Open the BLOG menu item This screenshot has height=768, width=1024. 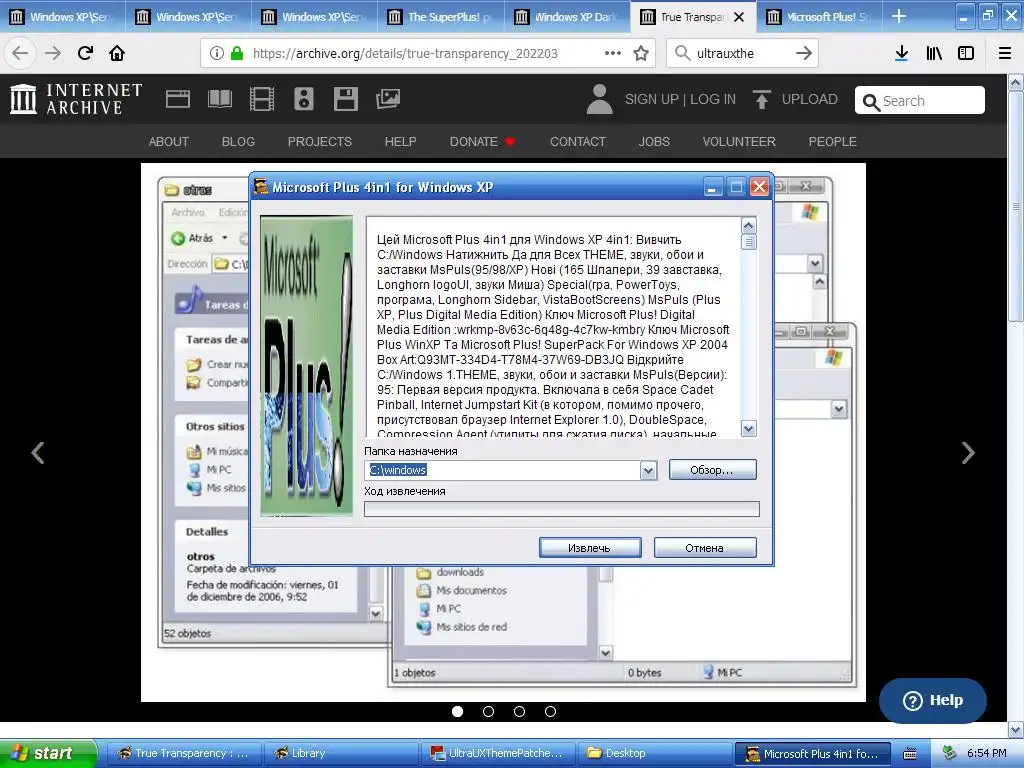pos(238,142)
